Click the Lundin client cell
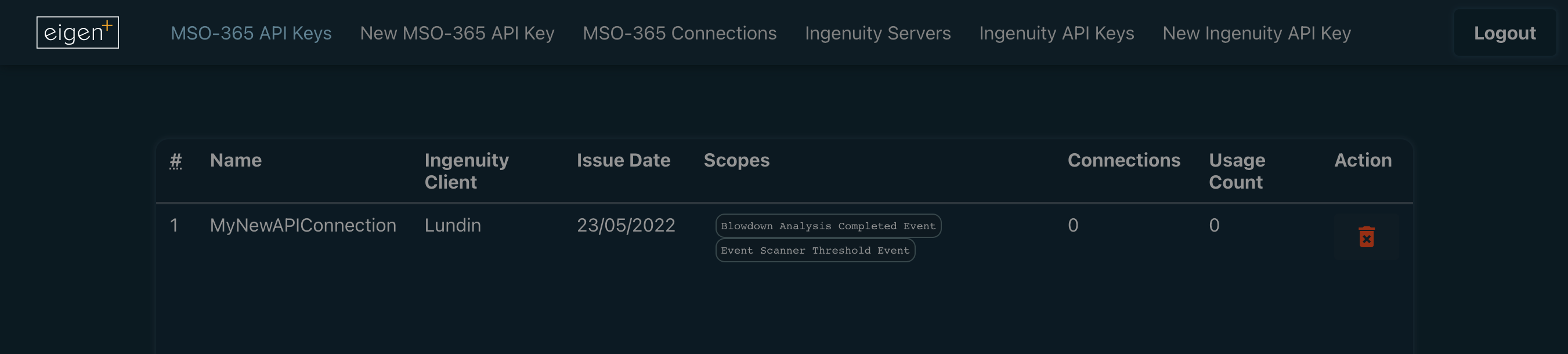Viewport: 1568px width, 354px height. [x=452, y=225]
